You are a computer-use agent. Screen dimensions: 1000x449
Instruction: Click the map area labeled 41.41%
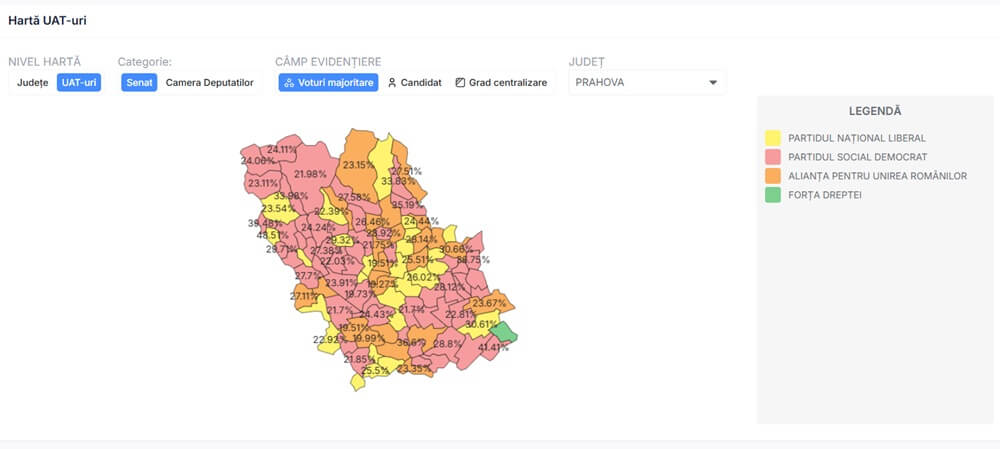pos(492,348)
